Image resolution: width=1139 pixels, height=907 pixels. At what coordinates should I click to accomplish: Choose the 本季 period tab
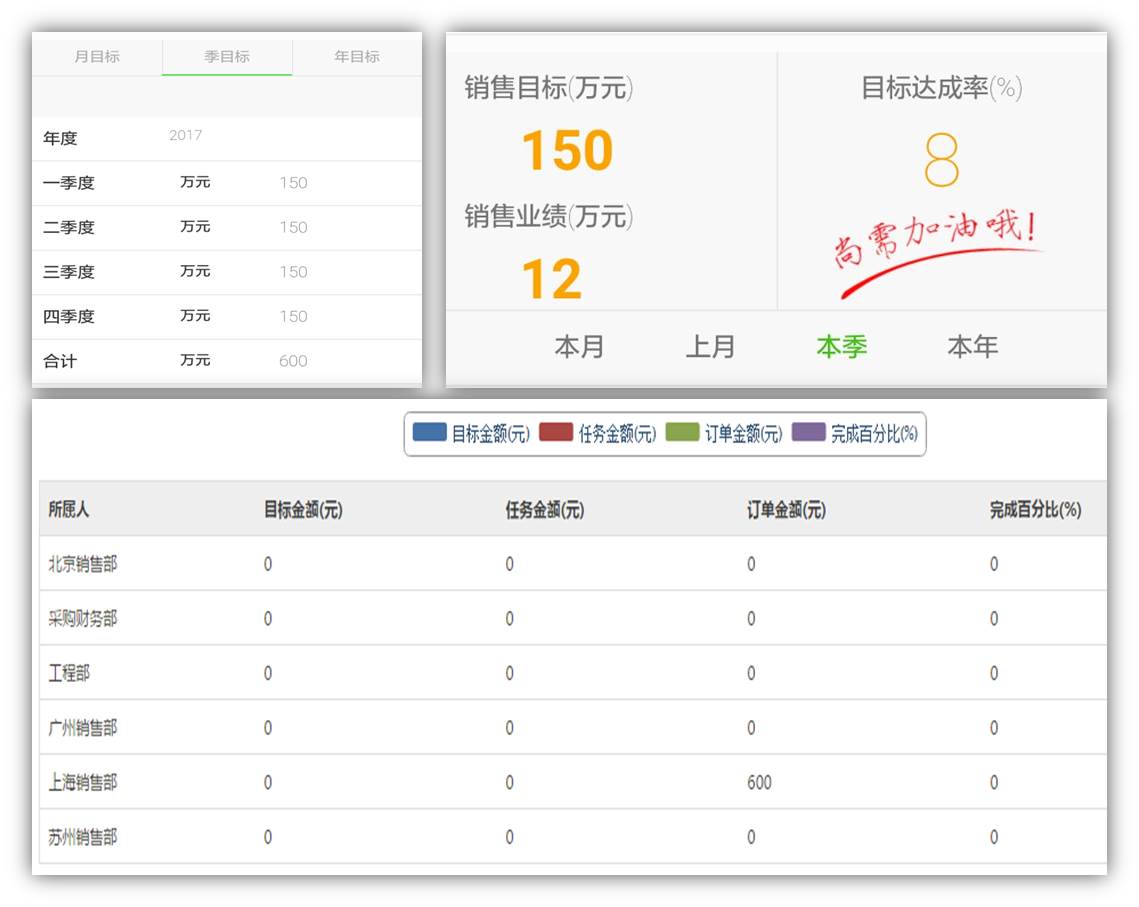(x=841, y=347)
